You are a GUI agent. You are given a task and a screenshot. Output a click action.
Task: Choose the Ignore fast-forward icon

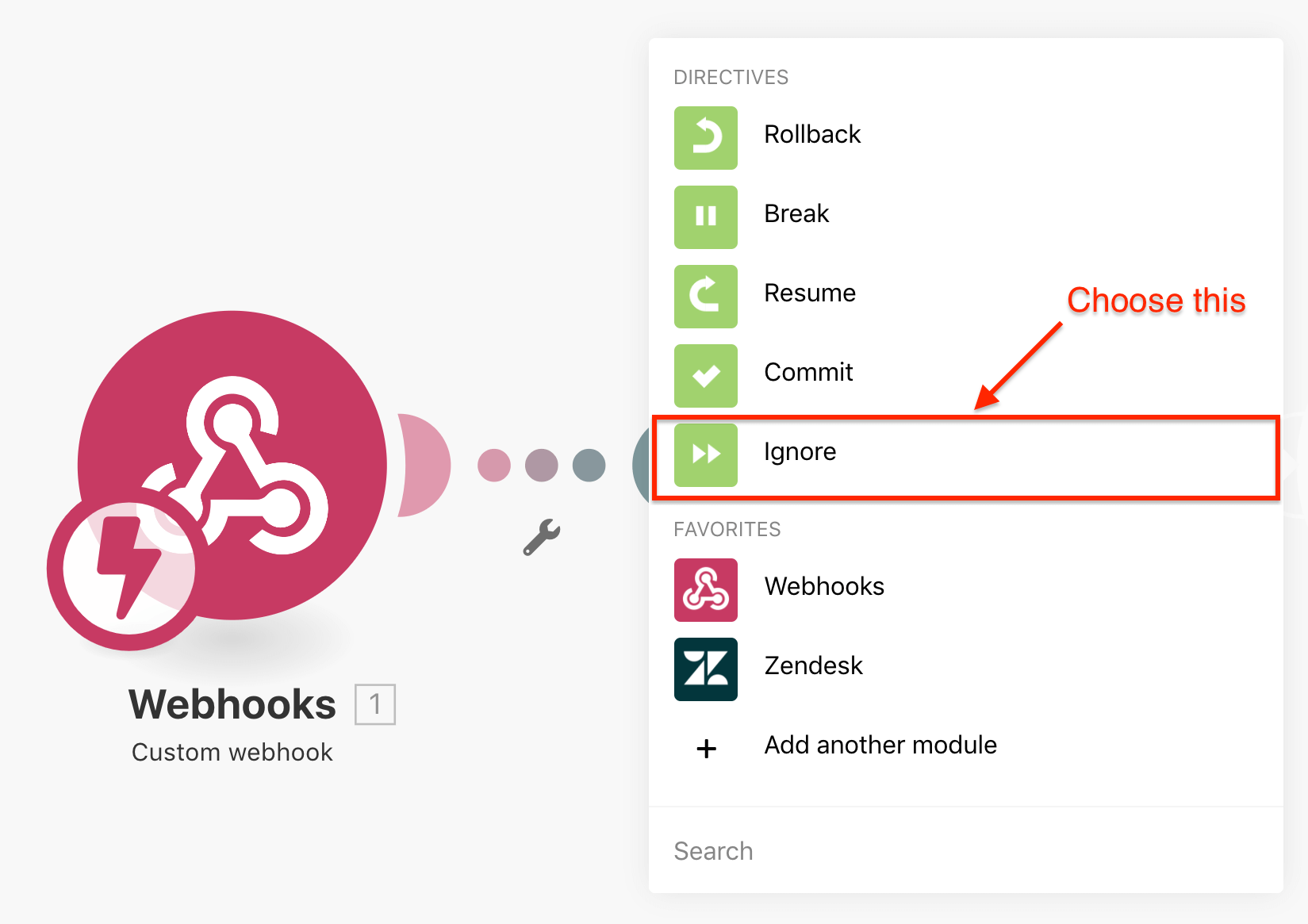705,455
